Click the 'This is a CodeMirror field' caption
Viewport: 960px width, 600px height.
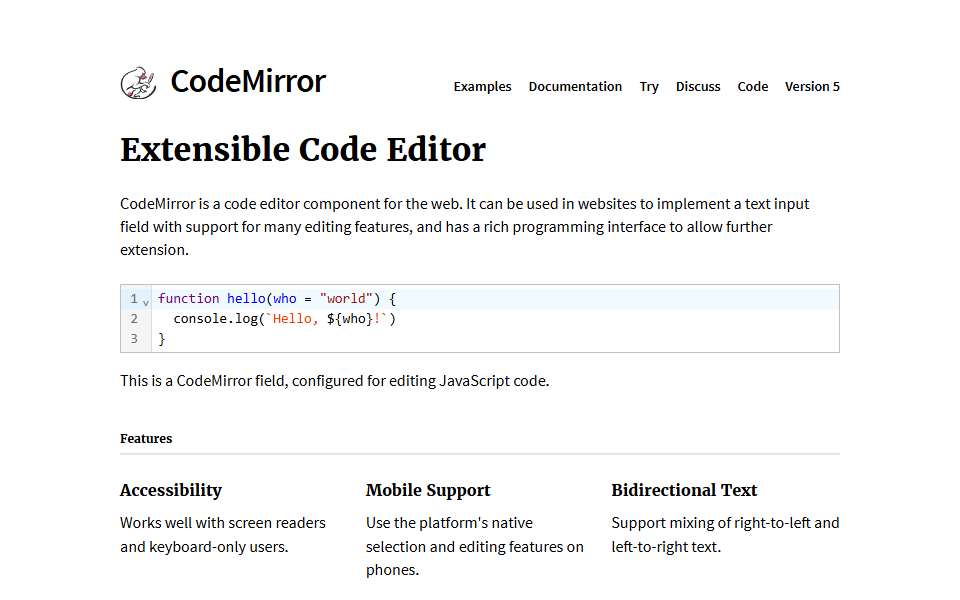coord(335,381)
